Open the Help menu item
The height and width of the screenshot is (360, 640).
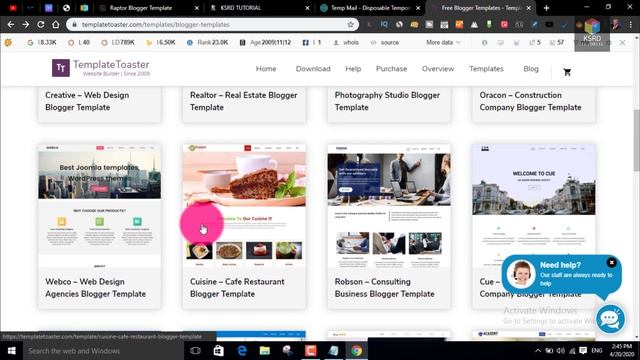coord(353,69)
